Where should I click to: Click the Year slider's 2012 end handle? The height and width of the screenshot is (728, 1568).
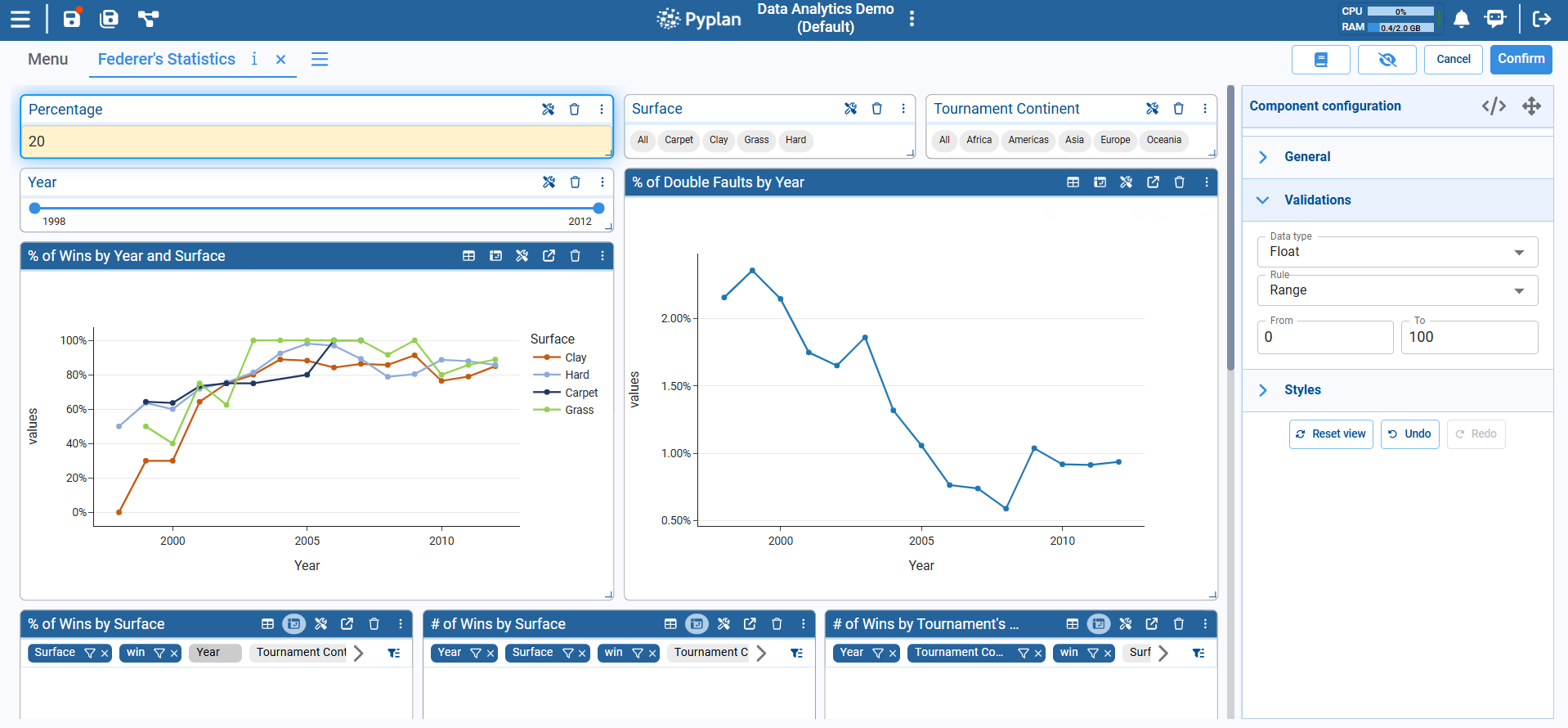(598, 209)
